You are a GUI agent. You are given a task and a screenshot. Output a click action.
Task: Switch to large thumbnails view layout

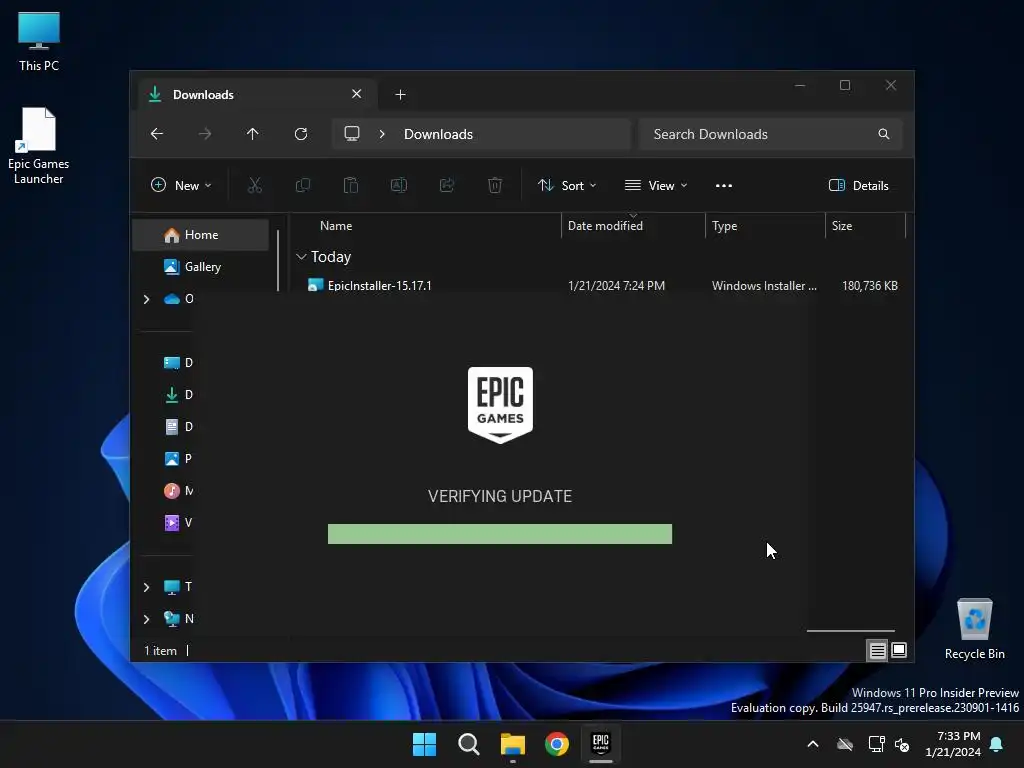[x=899, y=650]
